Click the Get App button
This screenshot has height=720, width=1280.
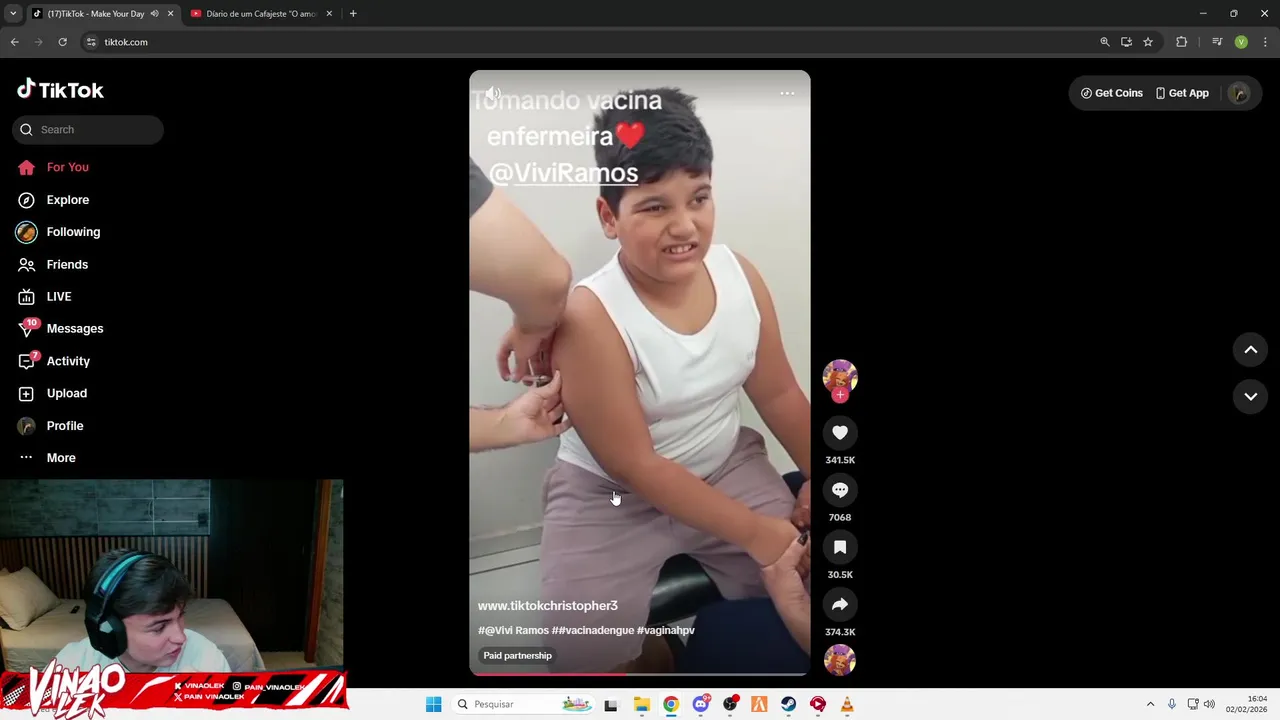point(1182,93)
